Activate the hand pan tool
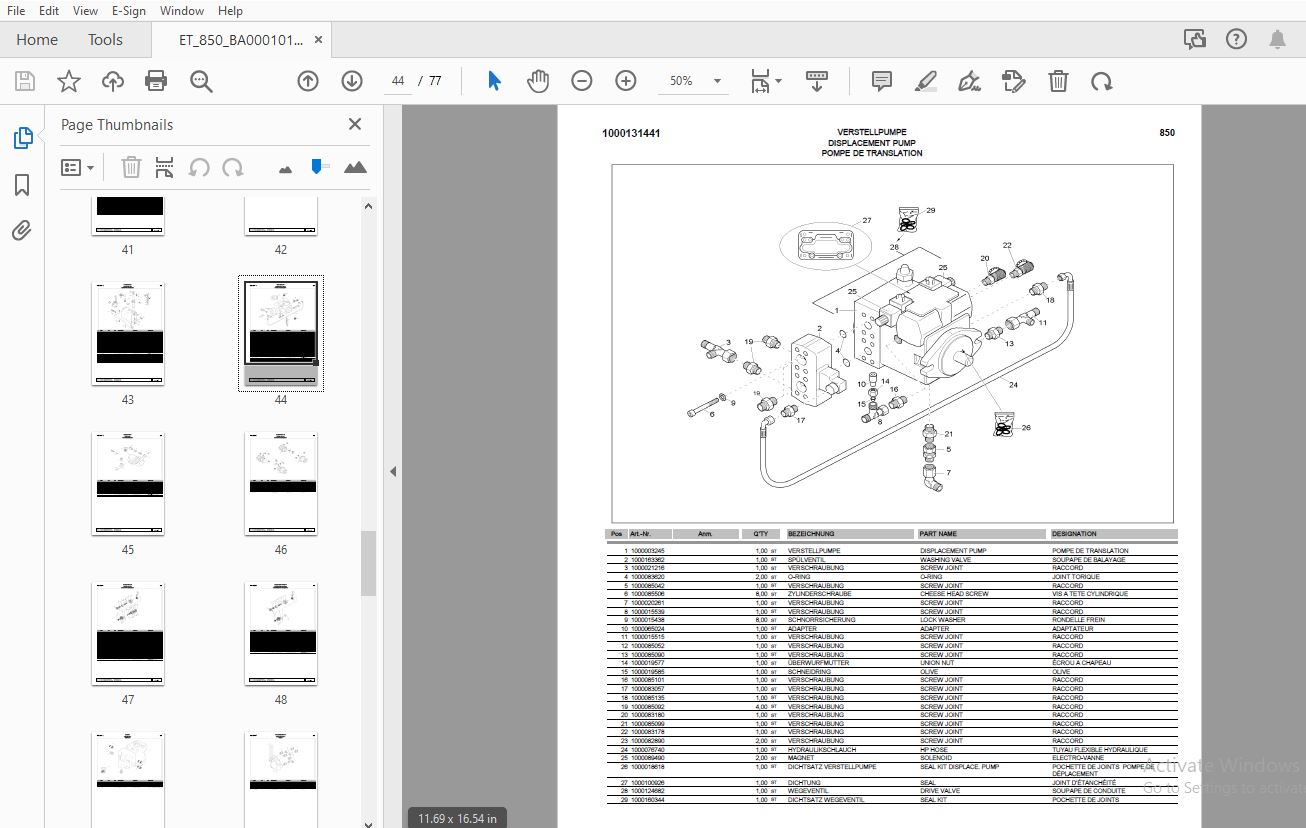 (538, 81)
